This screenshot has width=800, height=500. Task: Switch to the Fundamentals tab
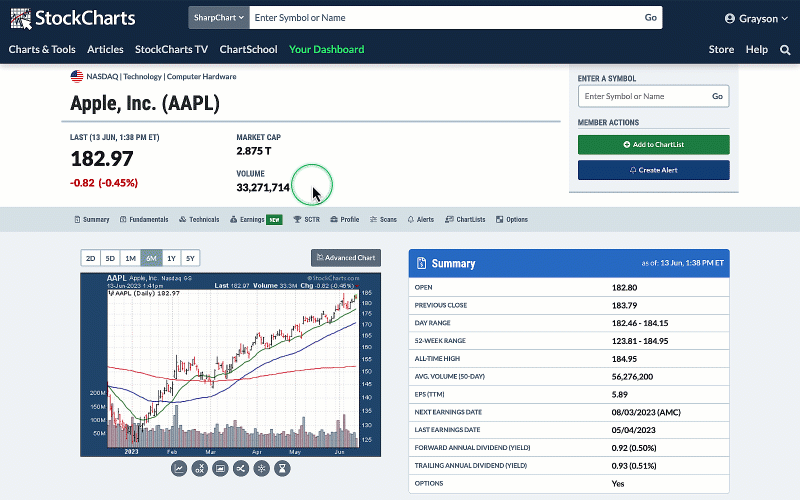pyautogui.click(x=144, y=219)
